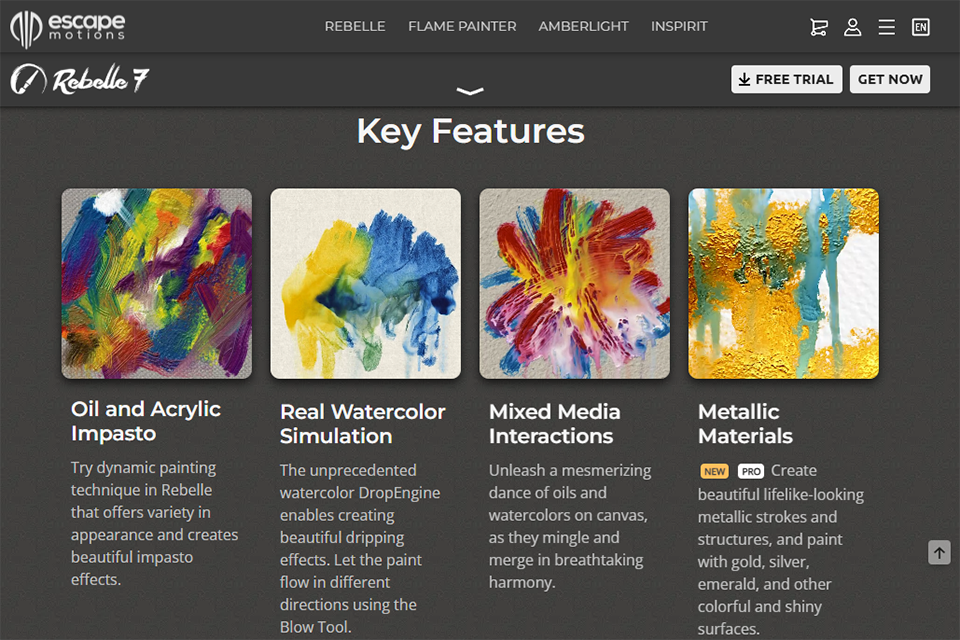Click the paragraph beginning 'The unprecedented'

360,549
